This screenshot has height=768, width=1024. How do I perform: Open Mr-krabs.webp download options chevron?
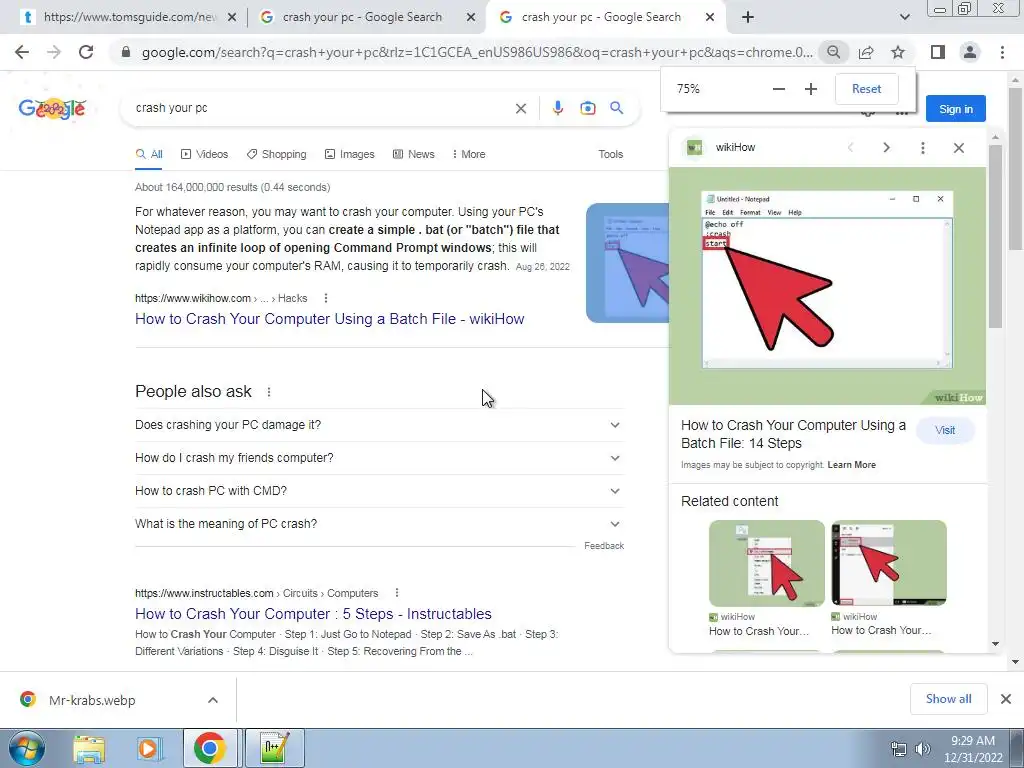(x=213, y=700)
